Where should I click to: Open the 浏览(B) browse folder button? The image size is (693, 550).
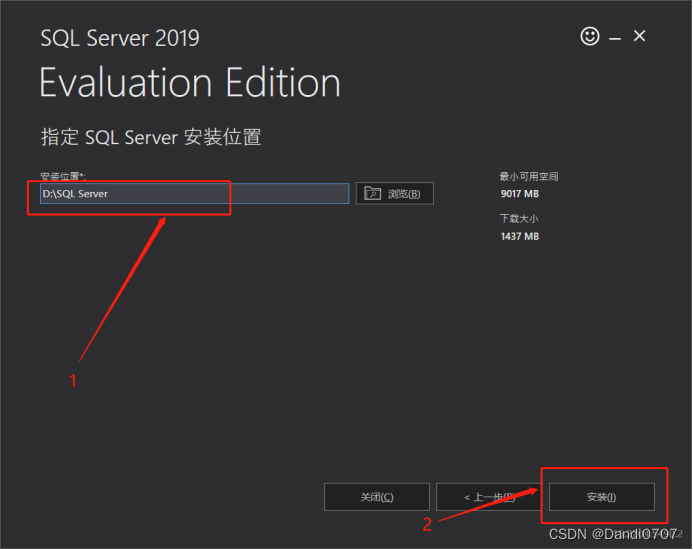pyautogui.click(x=395, y=193)
